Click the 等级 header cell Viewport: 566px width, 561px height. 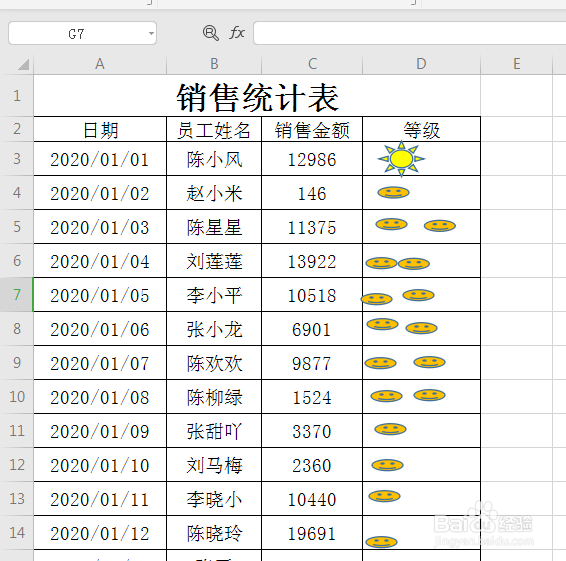[421, 129]
